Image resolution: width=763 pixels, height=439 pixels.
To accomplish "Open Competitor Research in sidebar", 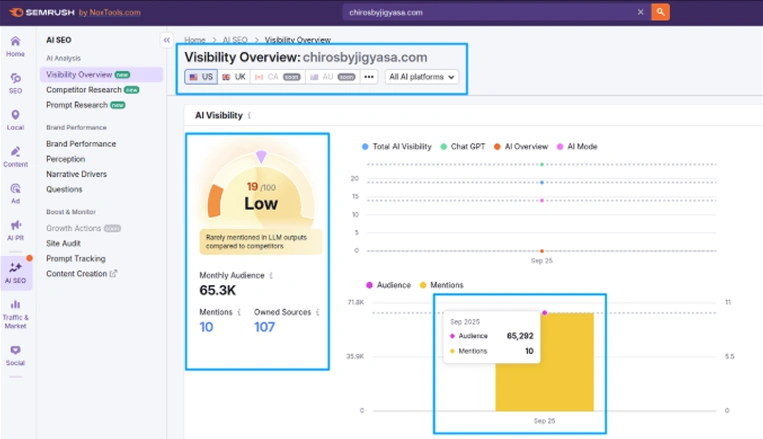I will coord(92,90).
